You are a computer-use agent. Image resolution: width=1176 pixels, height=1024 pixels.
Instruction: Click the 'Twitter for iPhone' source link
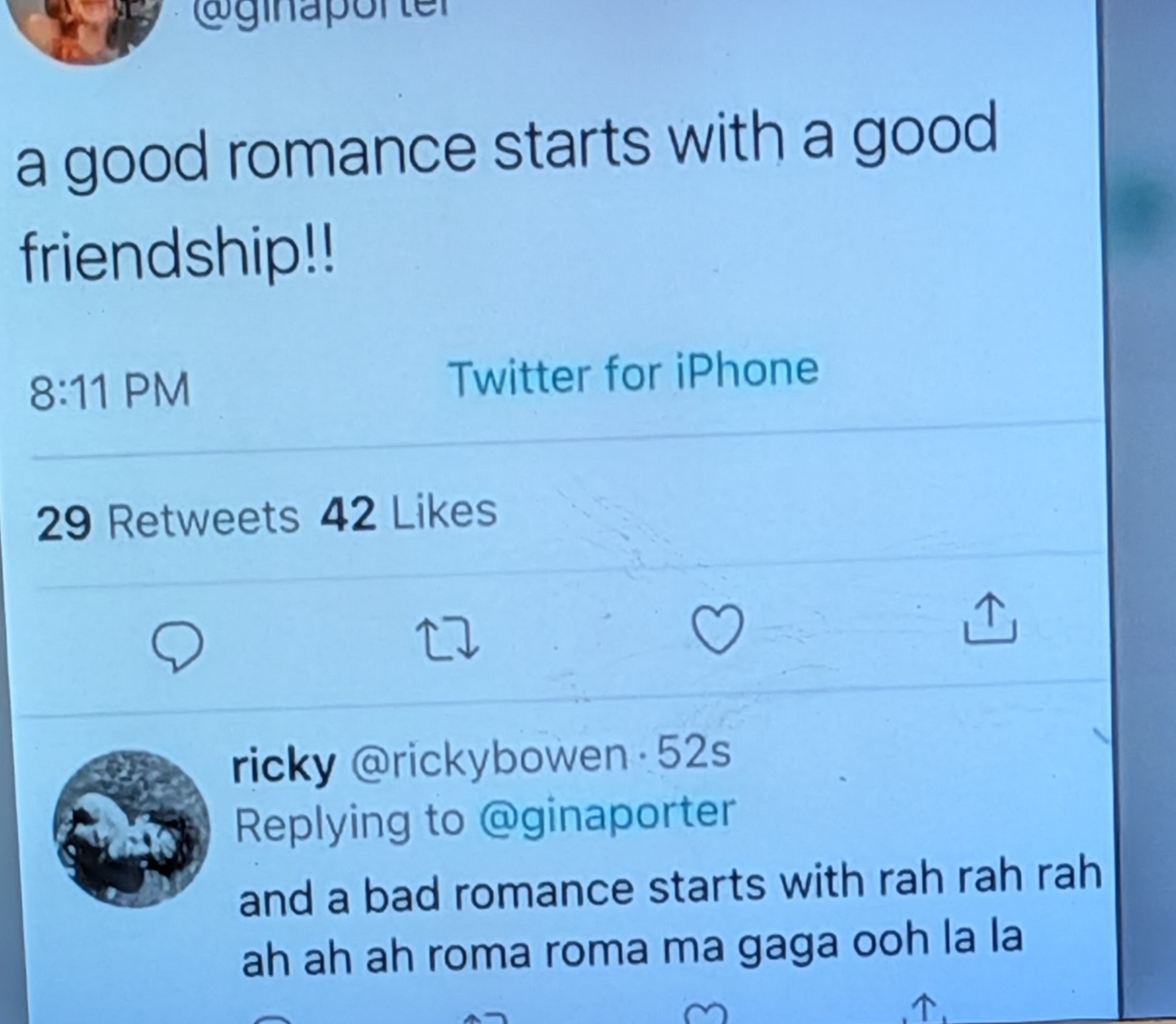point(633,373)
